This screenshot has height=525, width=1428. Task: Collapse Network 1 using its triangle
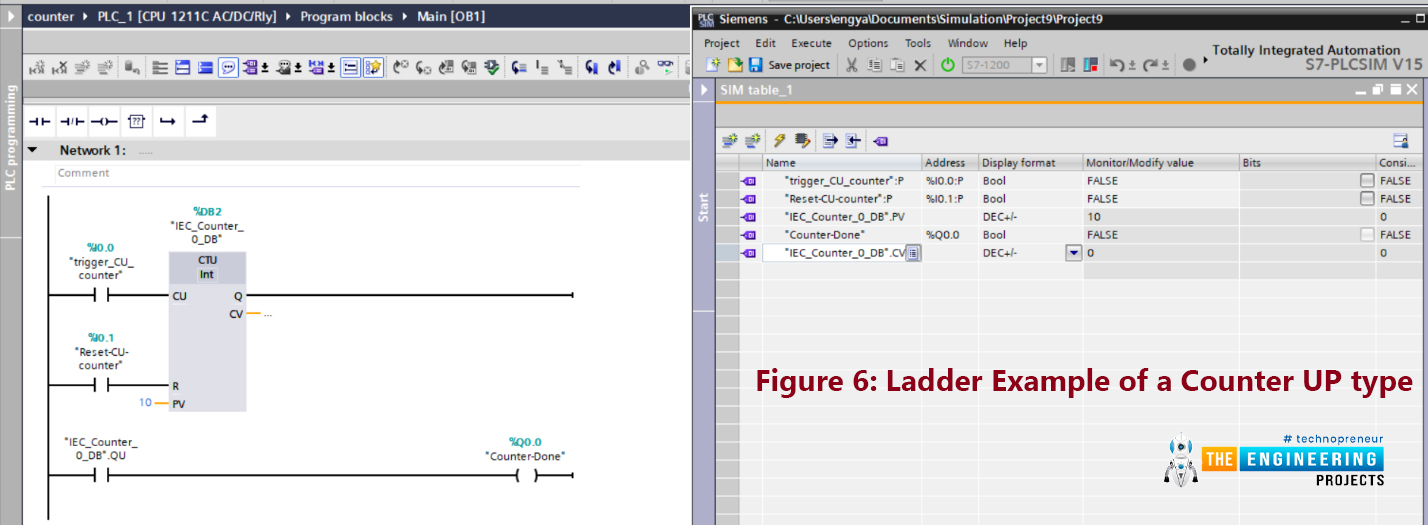pyautogui.click(x=33, y=150)
